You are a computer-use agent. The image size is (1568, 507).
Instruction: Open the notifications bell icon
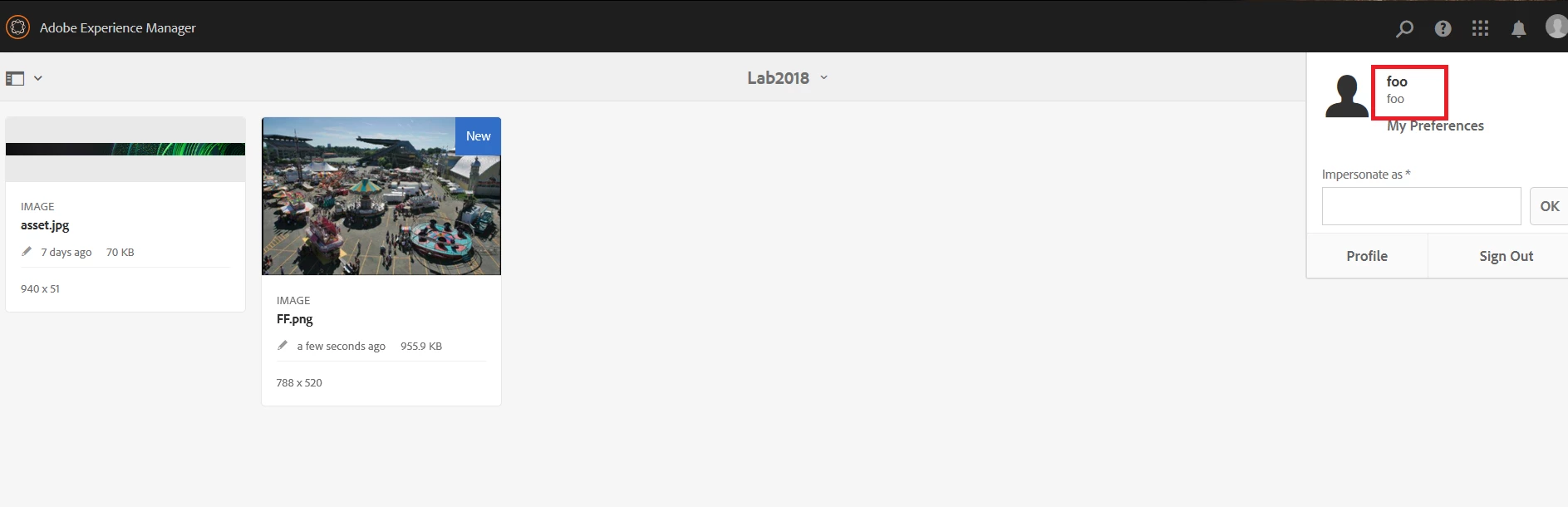click(x=1519, y=29)
